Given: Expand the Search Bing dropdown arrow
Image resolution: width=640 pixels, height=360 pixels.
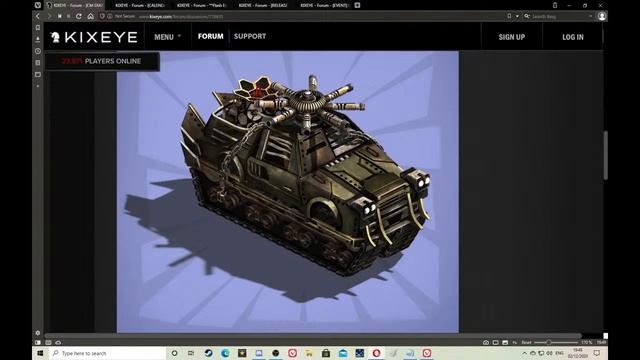Looking at the screenshot, I should pyautogui.click(x=591, y=16).
